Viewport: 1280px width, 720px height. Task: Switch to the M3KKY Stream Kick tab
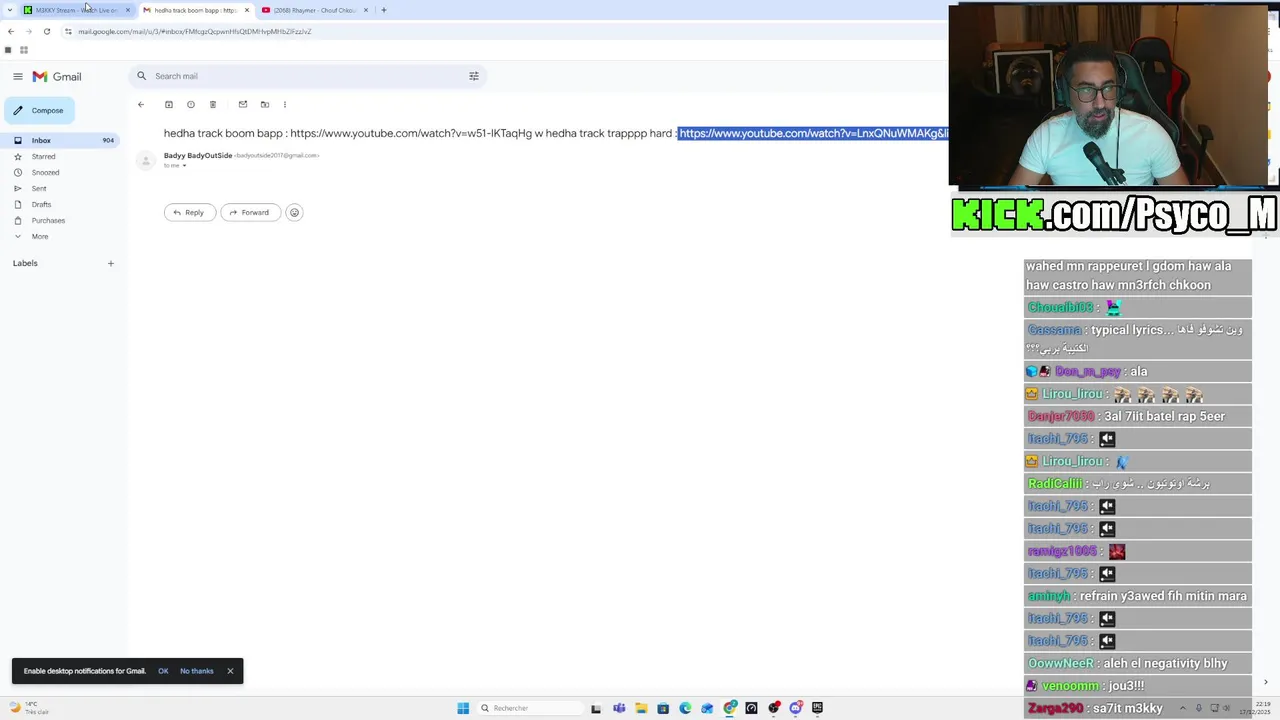click(x=77, y=10)
